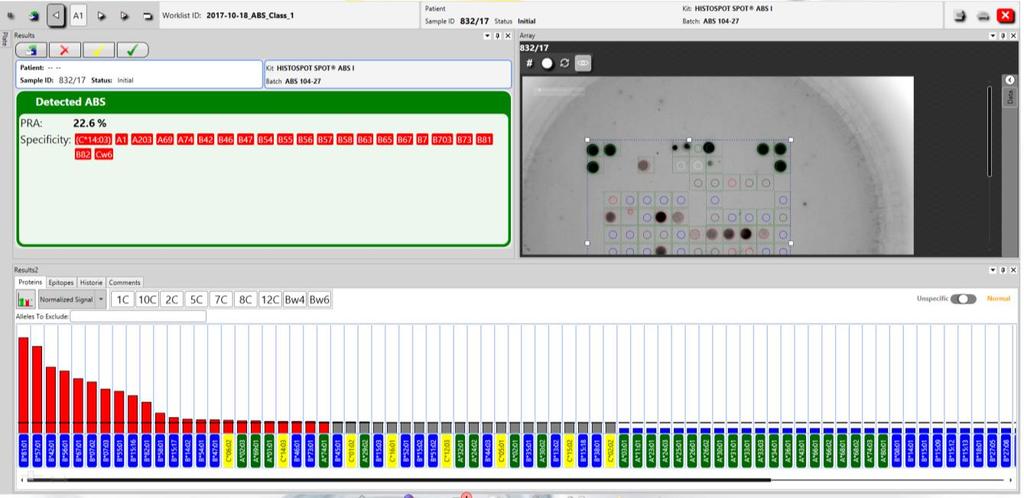
Task: Click the A203 specificity tag
Action: [142, 140]
